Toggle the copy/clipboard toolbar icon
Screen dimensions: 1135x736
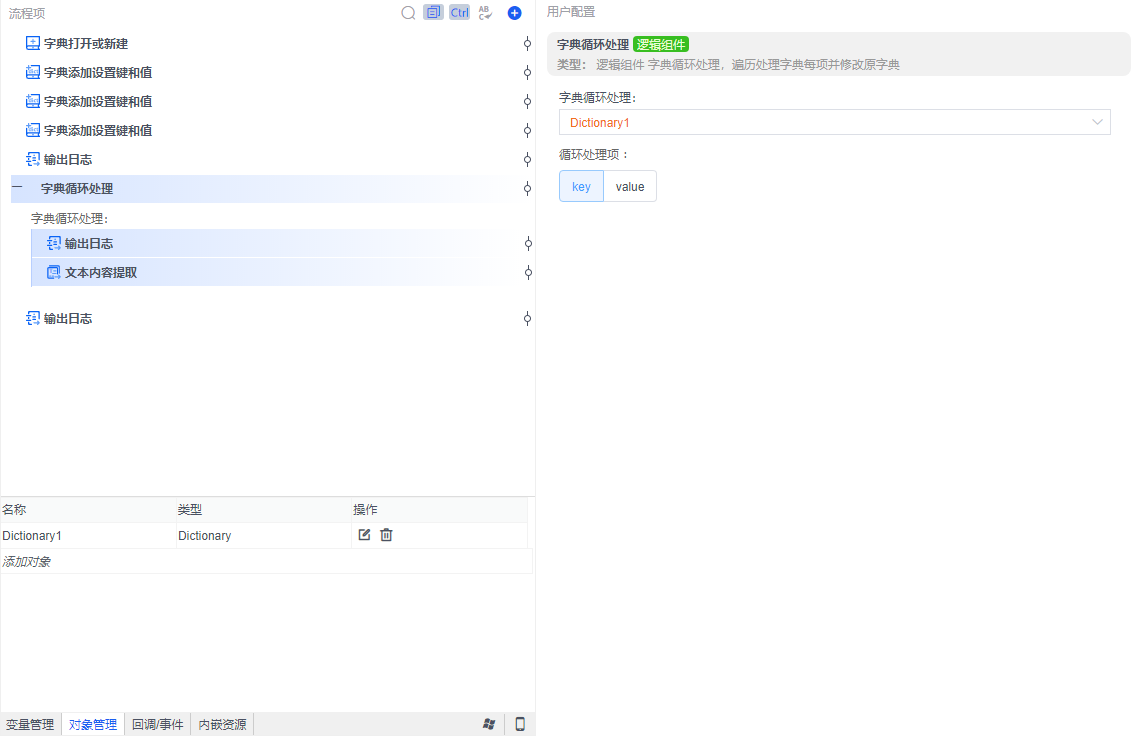pos(434,12)
